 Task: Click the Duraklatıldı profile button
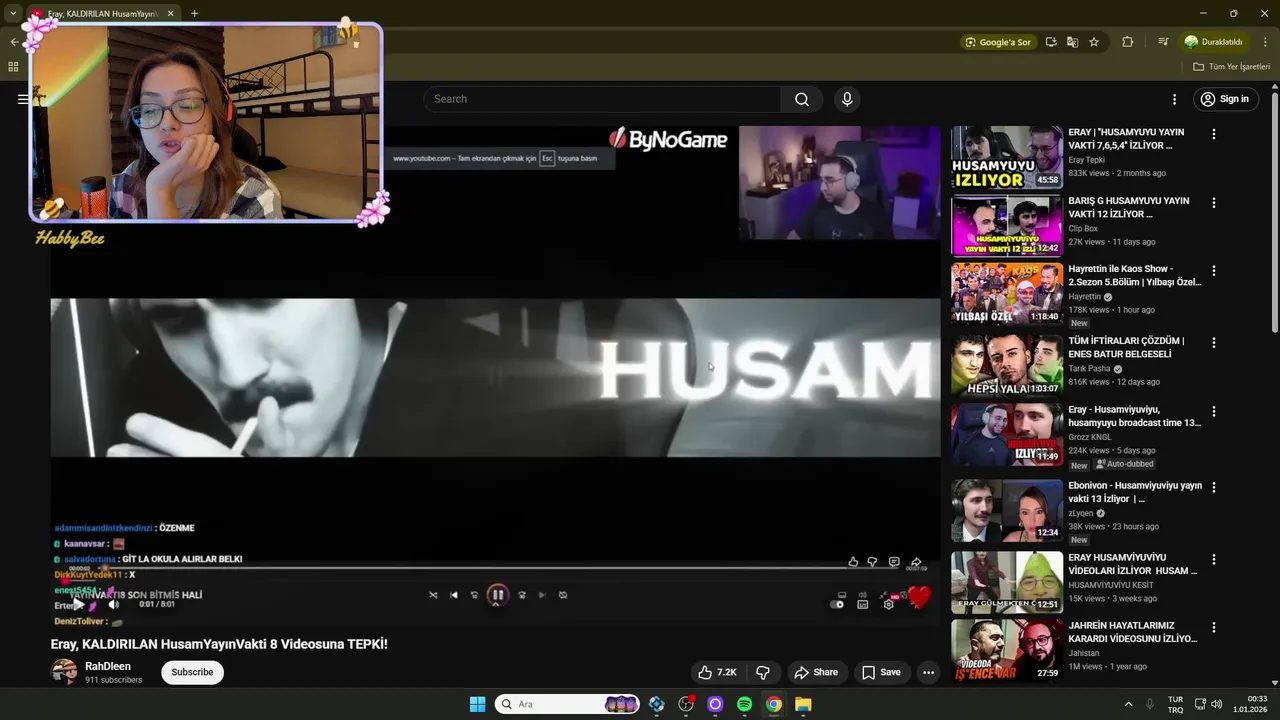click(1213, 42)
